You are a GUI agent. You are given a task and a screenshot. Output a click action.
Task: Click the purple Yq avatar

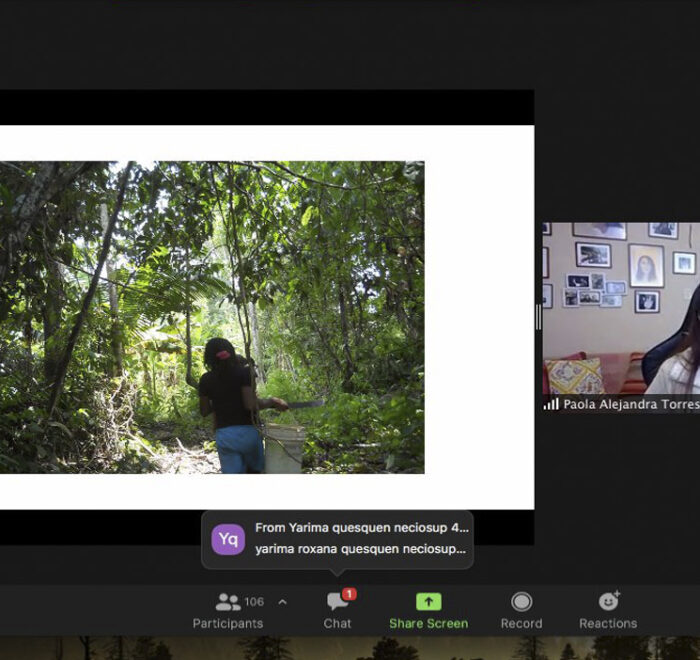(x=228, y=539)
